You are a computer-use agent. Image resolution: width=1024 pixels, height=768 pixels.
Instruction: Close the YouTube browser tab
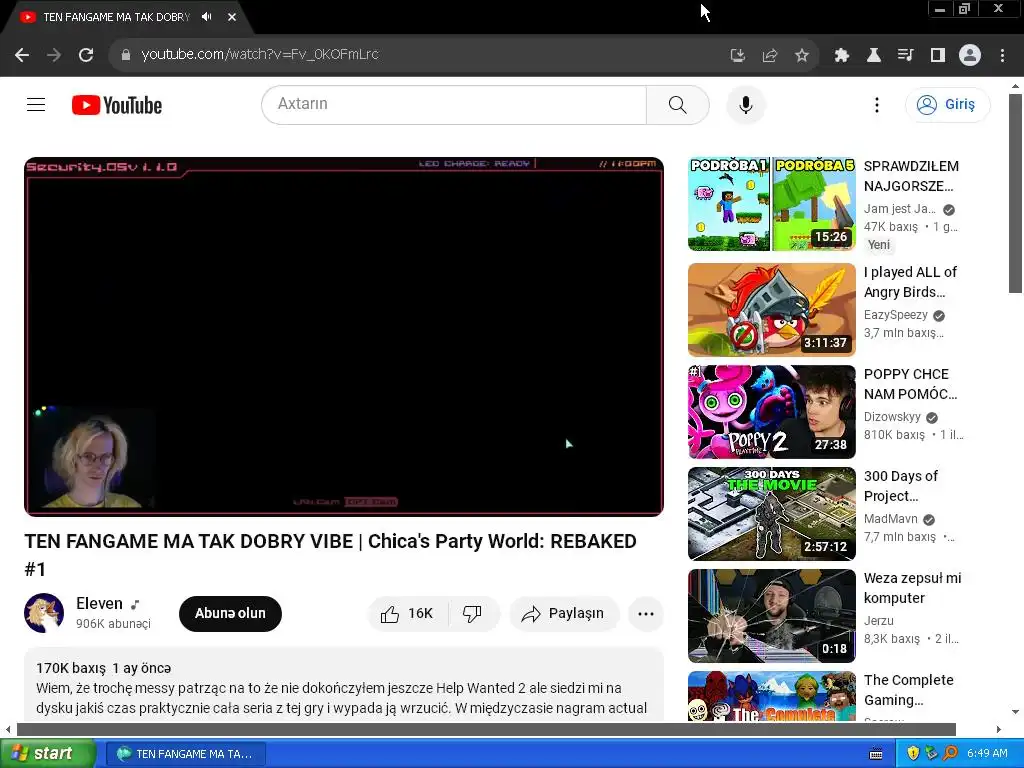pyautogui.click(x=232, y=17)
